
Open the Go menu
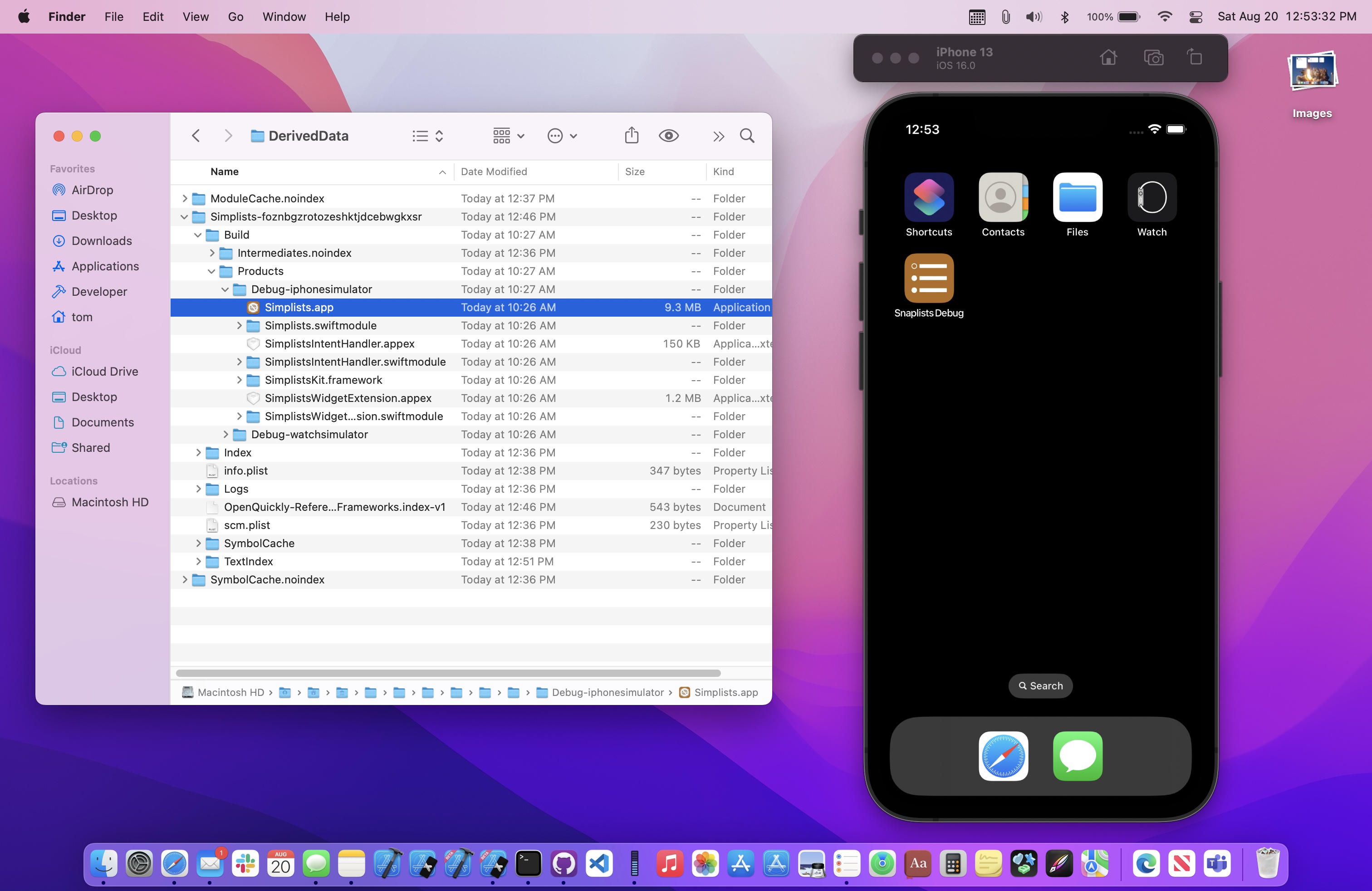[x=235, y=17]
